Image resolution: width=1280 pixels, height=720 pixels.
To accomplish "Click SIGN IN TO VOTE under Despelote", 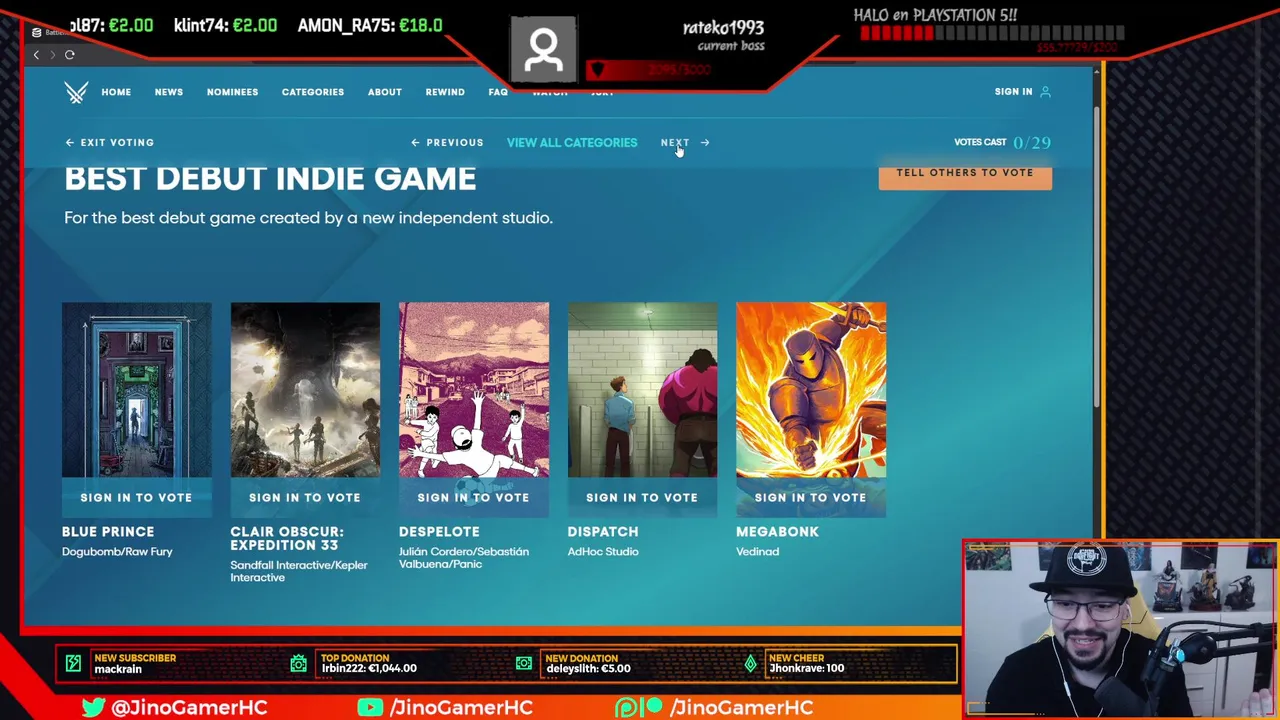I will coord(474,497).
